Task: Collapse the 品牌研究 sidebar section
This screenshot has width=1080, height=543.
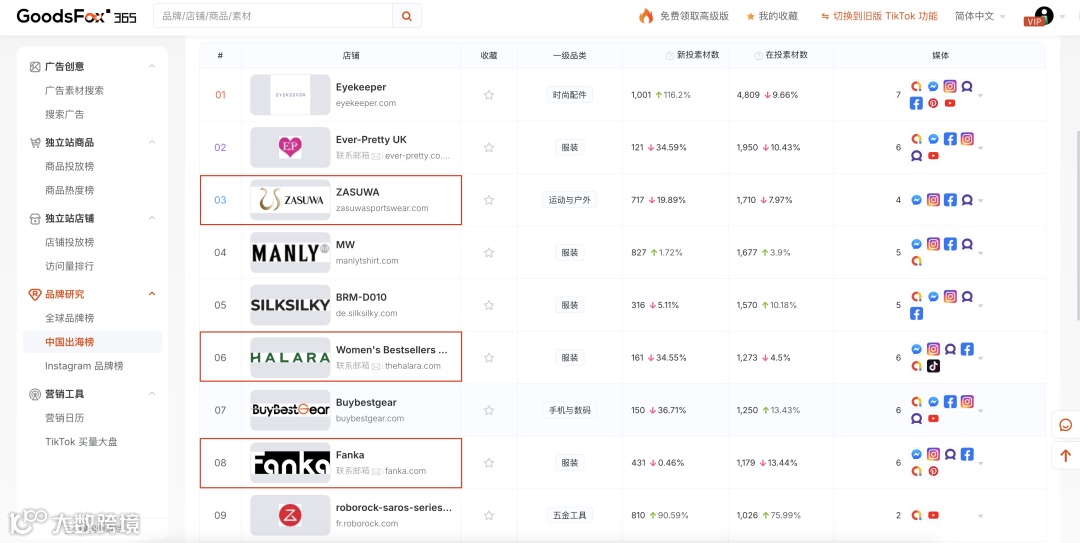Action: pyautogui.click(x=152, y=294)
